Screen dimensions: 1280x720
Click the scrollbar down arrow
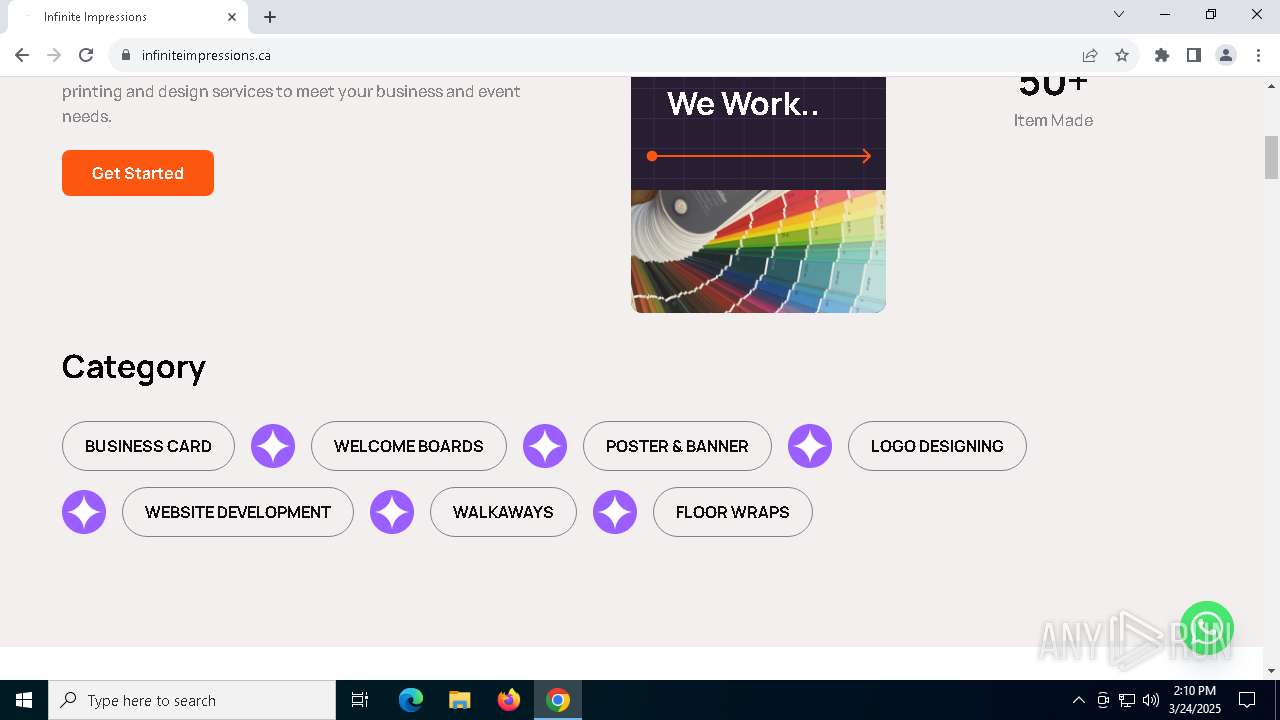coord(1272,670)
